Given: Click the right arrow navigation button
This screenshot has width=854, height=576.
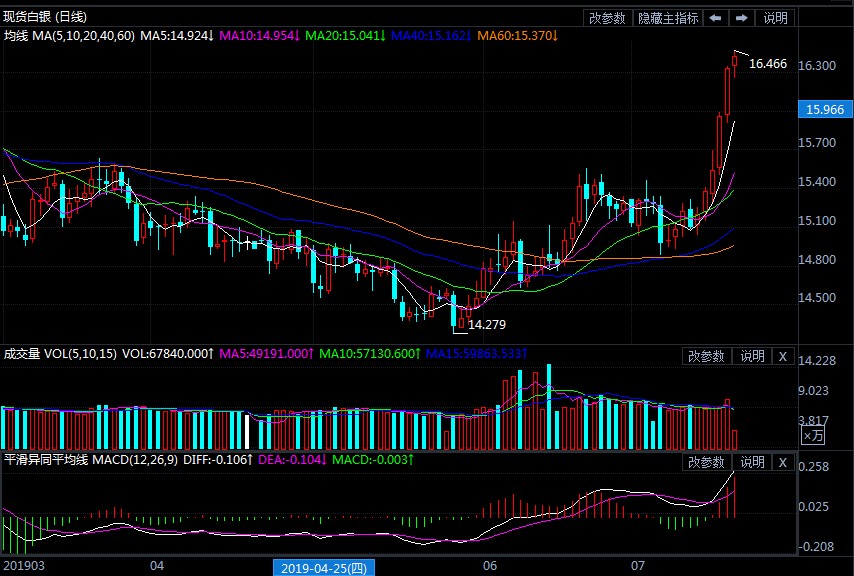Looking at the screenshot, I should click(742, 18).
